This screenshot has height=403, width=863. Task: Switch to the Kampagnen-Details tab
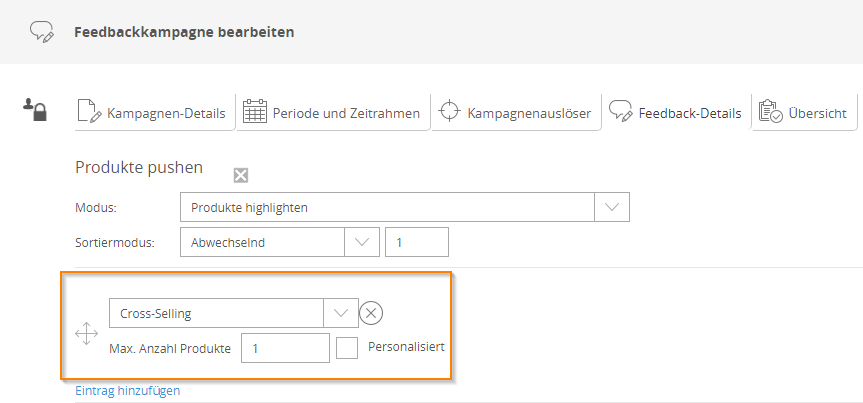coord(155,112)
